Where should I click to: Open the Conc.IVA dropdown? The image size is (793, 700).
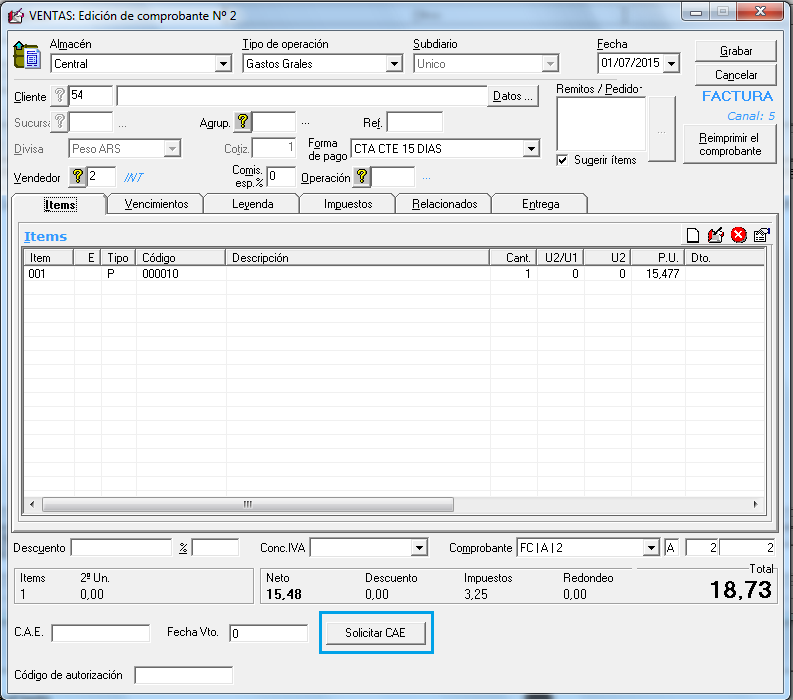pos(418,548)
